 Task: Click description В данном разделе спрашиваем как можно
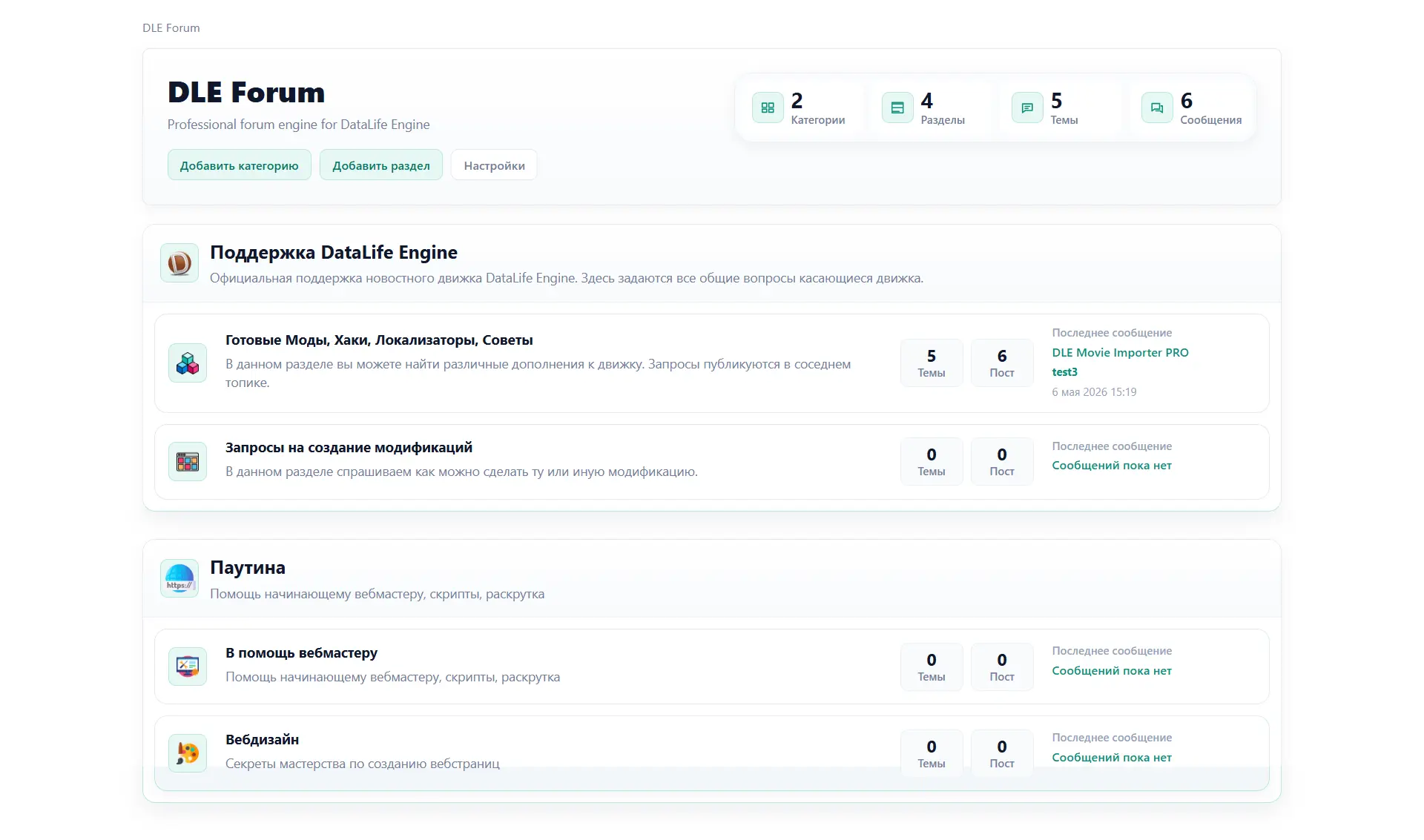click(461, 472)
